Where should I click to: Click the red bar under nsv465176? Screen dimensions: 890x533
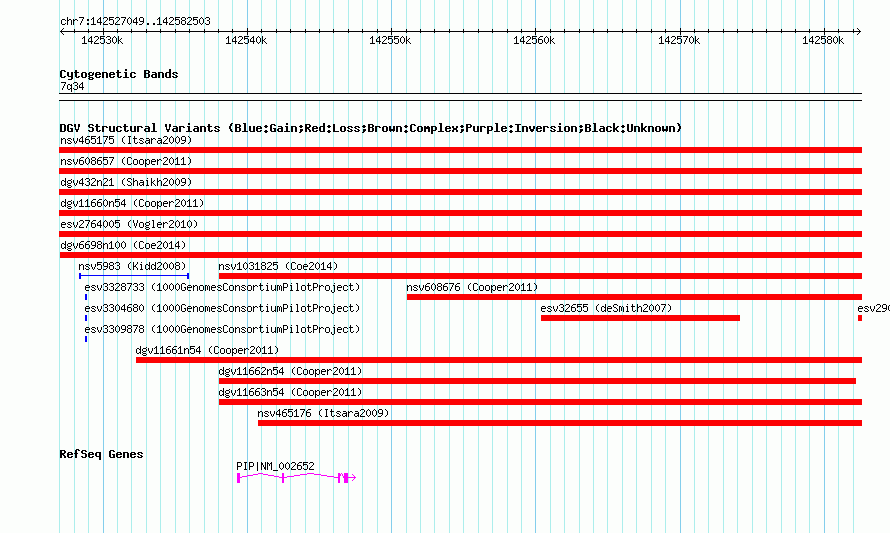[x=560, y=423]
